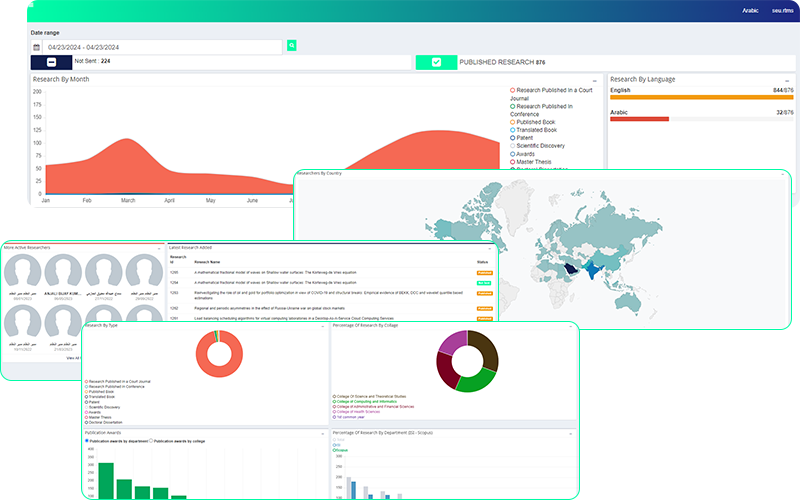800x500 pixels.
Task: Click the calendar icon beside date range
Action: tap(37, 46)
